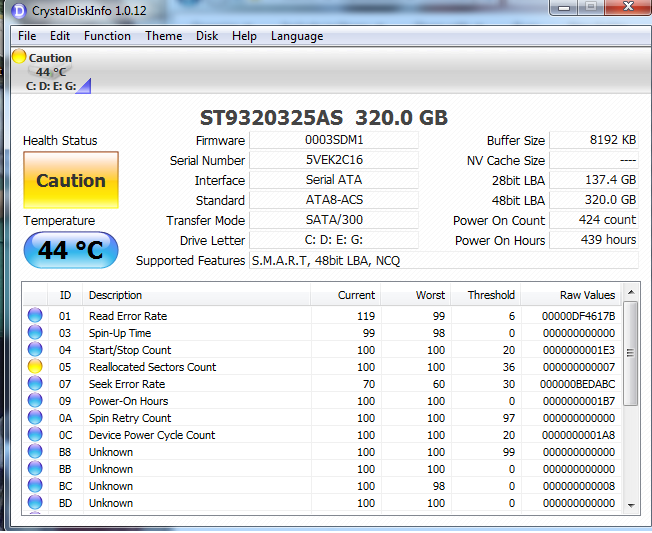Viewport: 652px width, 533px height.
Task: Click the status orb for Spin-Up Time
Action: click(x=35, y=333)
